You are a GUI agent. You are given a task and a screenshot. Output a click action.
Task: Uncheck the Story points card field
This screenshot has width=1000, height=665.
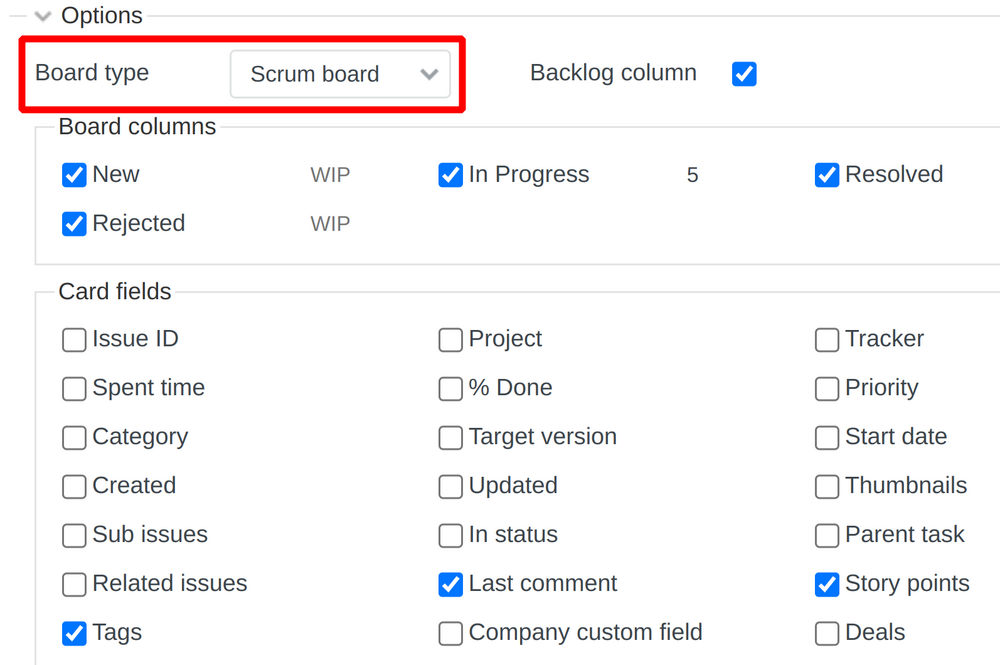pos(827,584)
